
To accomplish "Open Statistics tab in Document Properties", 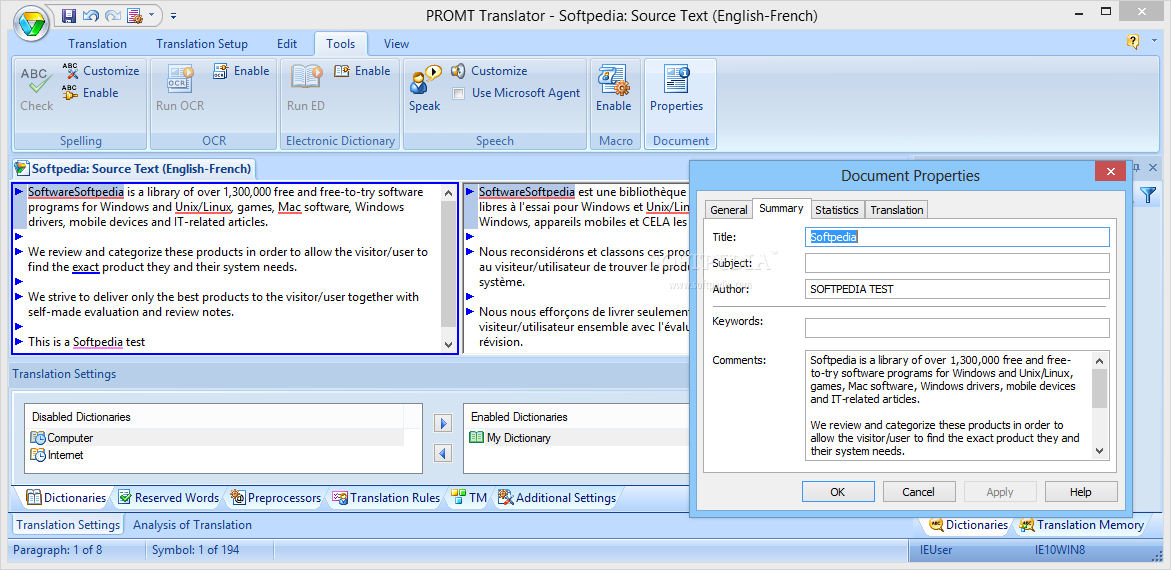I will pyautogui.click(x=837, y=210).
